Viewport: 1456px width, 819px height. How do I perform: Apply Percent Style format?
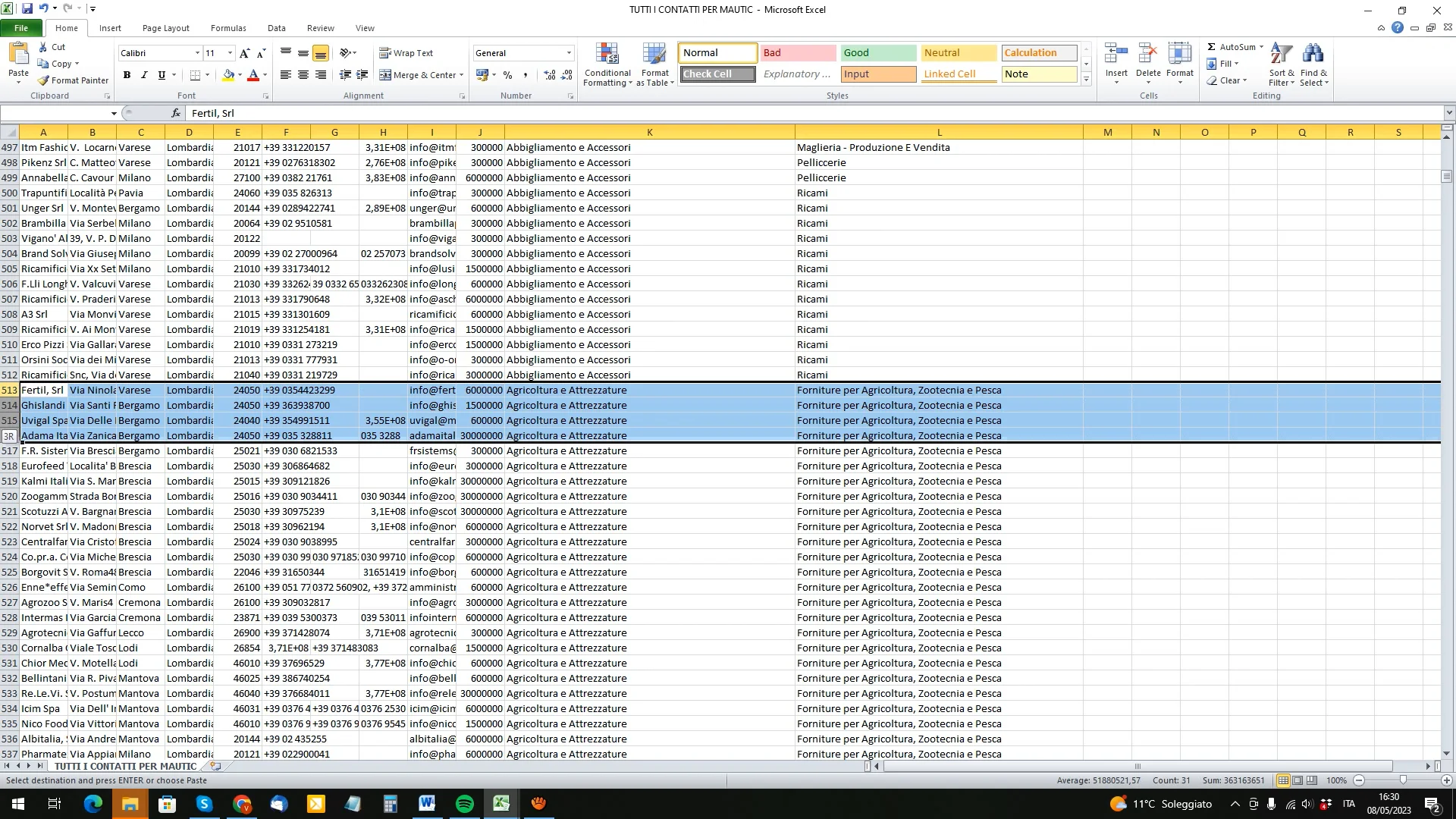click(x=507, y=75)
